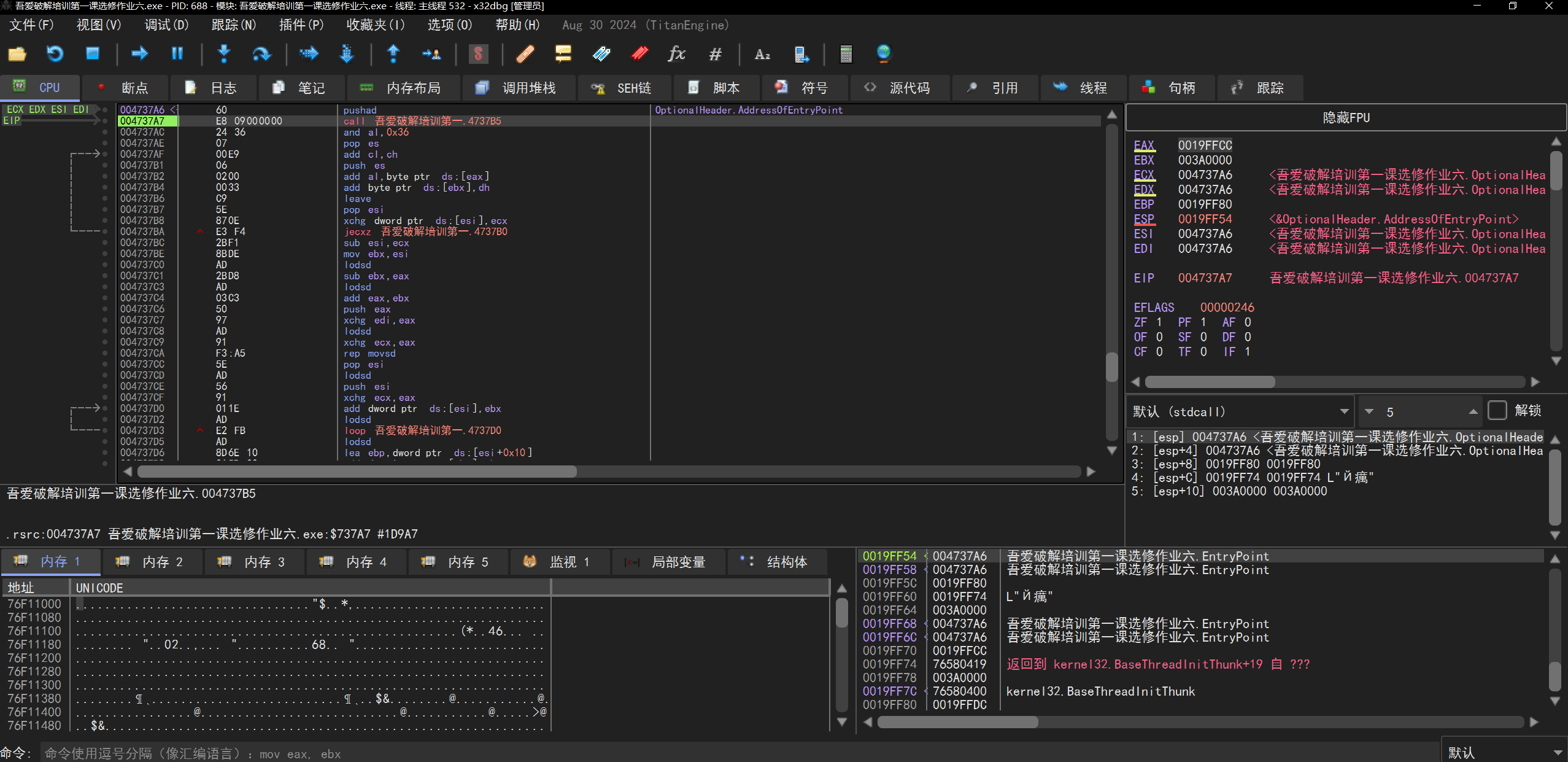Click the Pause execution icon
The height and width of the screenshot is (762, 1568).
(177, 54)
